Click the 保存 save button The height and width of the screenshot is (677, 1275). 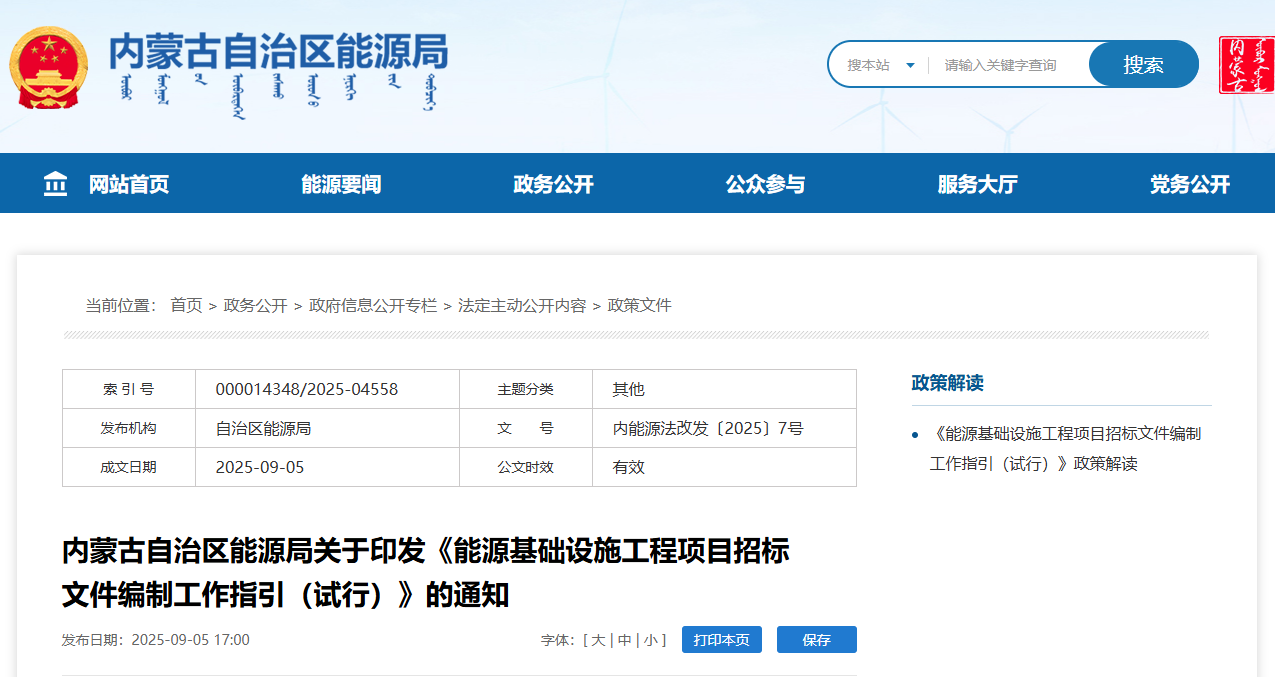(x=816, y=639)
